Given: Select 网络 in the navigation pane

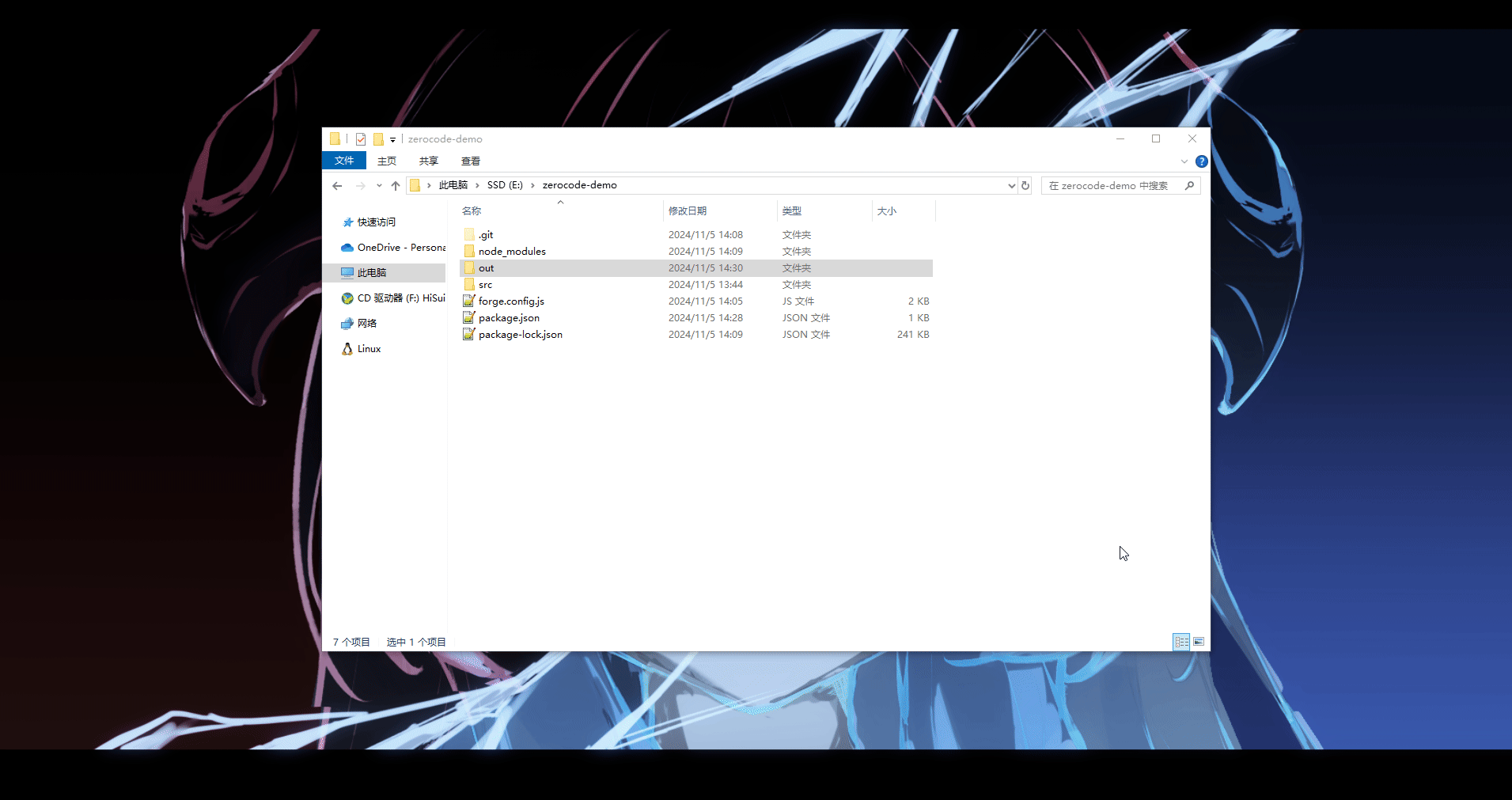Looking at the screenshot, I should coord(367,324).
